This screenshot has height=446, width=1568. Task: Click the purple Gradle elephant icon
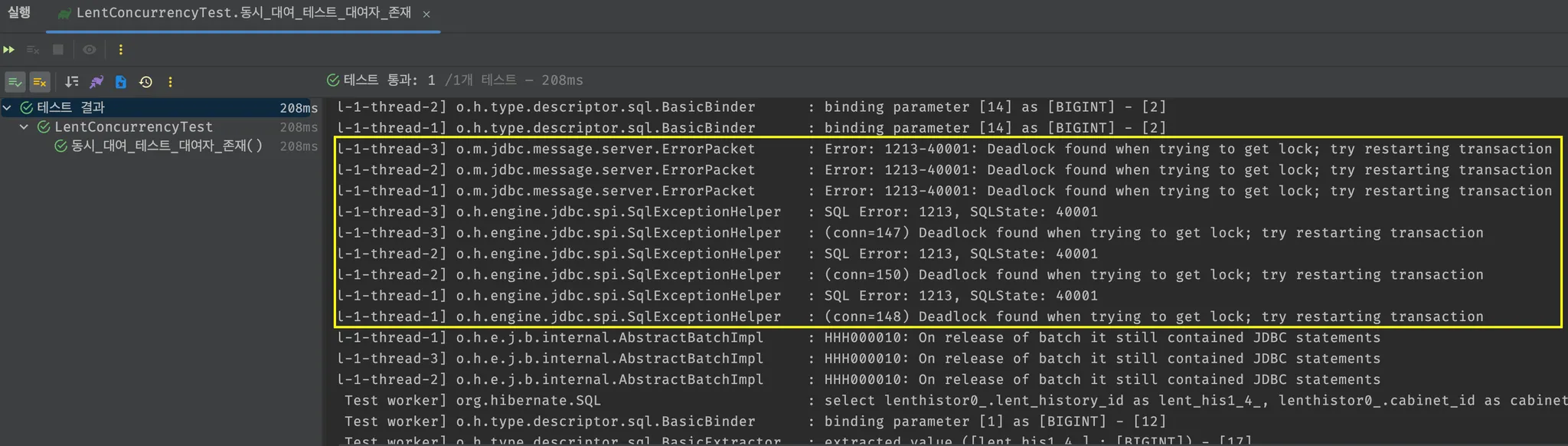pos(96,81)
